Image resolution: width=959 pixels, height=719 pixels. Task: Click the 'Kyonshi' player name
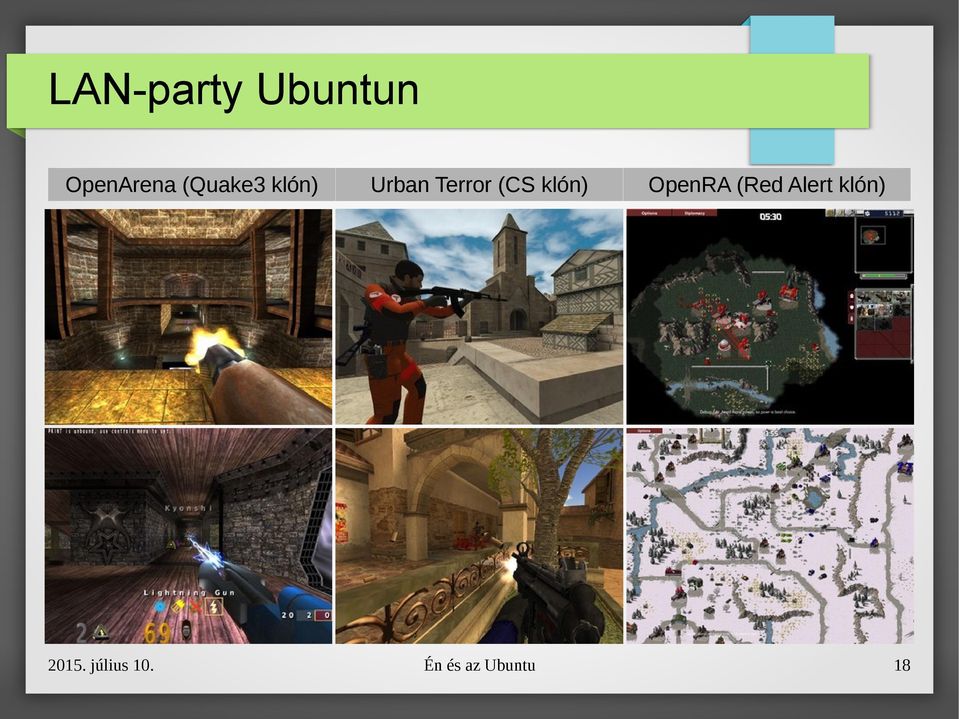pyautogui.click(x=188, y=508)
